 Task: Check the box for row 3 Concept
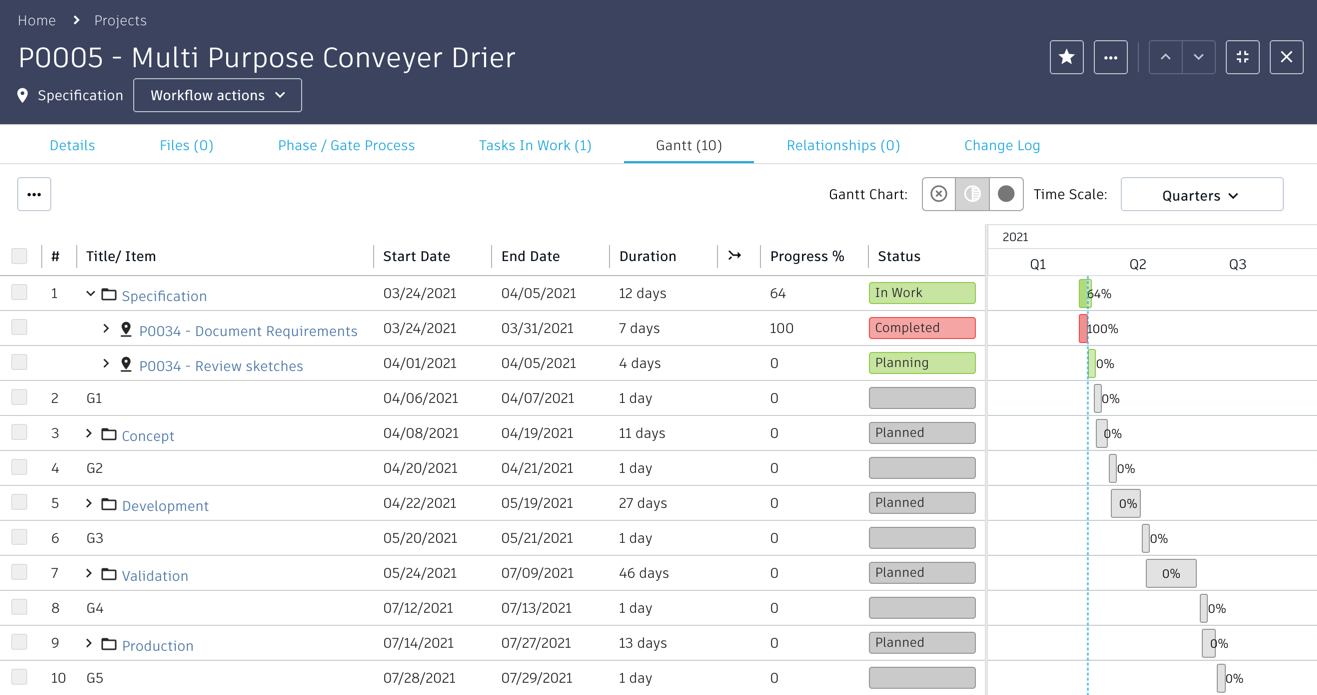pyautogui.click(x=19, y=432)
